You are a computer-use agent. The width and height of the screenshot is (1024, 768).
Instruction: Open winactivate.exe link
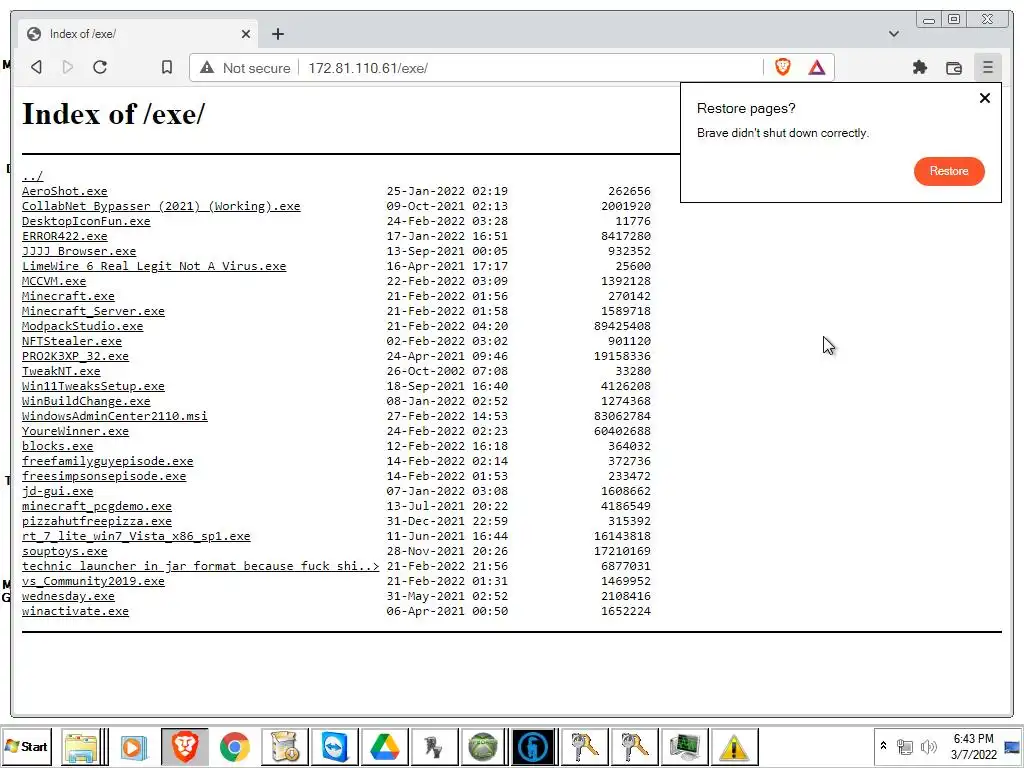pos(75,612)
